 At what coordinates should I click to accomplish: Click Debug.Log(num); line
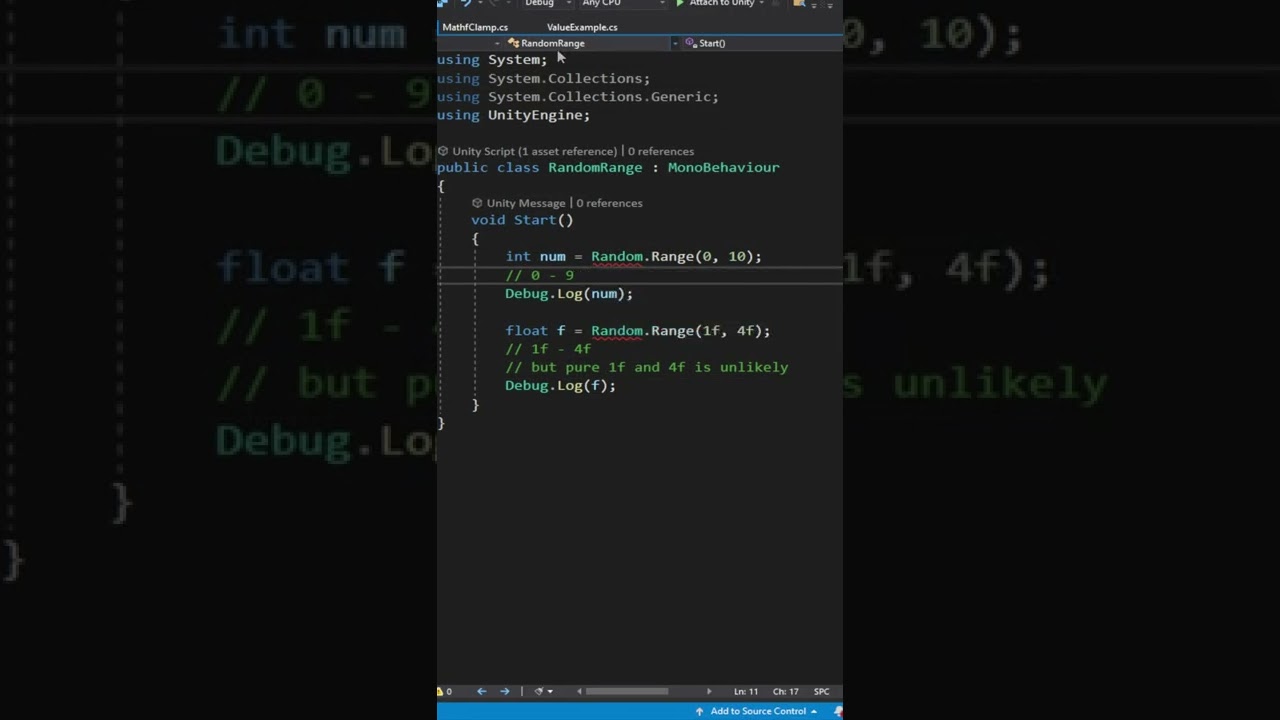tap(569, 294)
